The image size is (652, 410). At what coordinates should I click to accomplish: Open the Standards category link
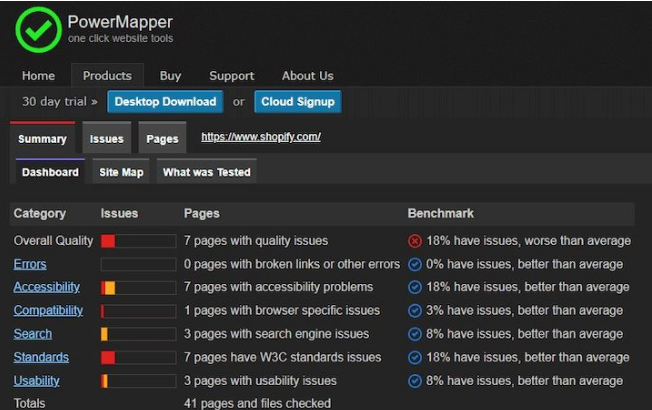(41, 358)
